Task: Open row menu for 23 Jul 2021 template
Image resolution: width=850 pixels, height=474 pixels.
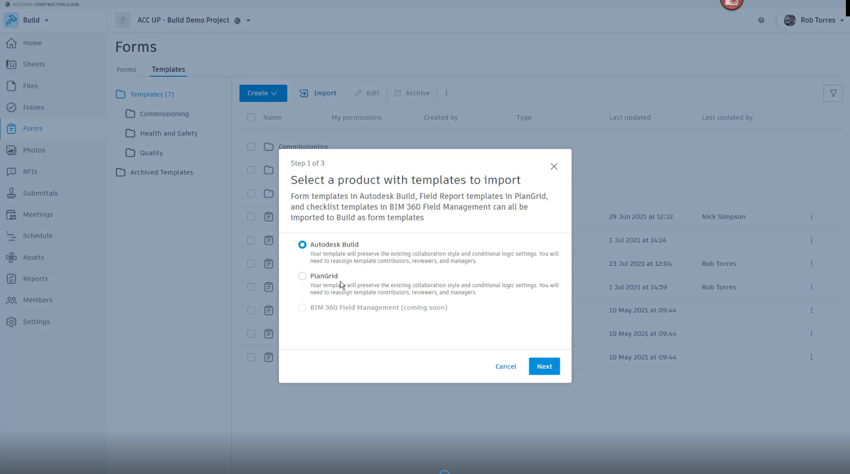Action: (x=812, y=264)
